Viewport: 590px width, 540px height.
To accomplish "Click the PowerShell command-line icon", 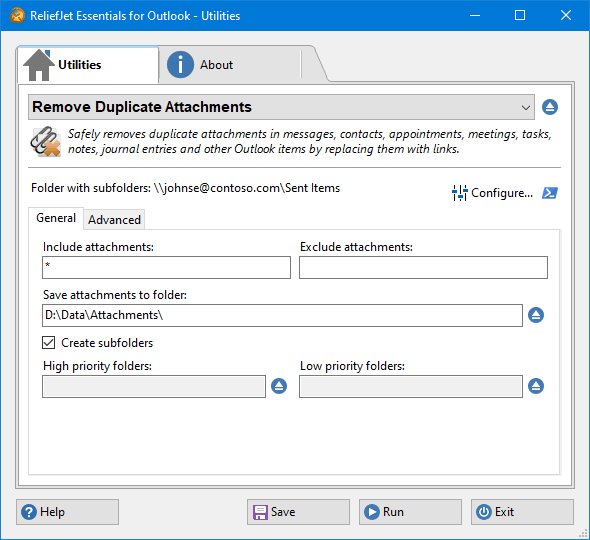I will [x=550, y=193].
